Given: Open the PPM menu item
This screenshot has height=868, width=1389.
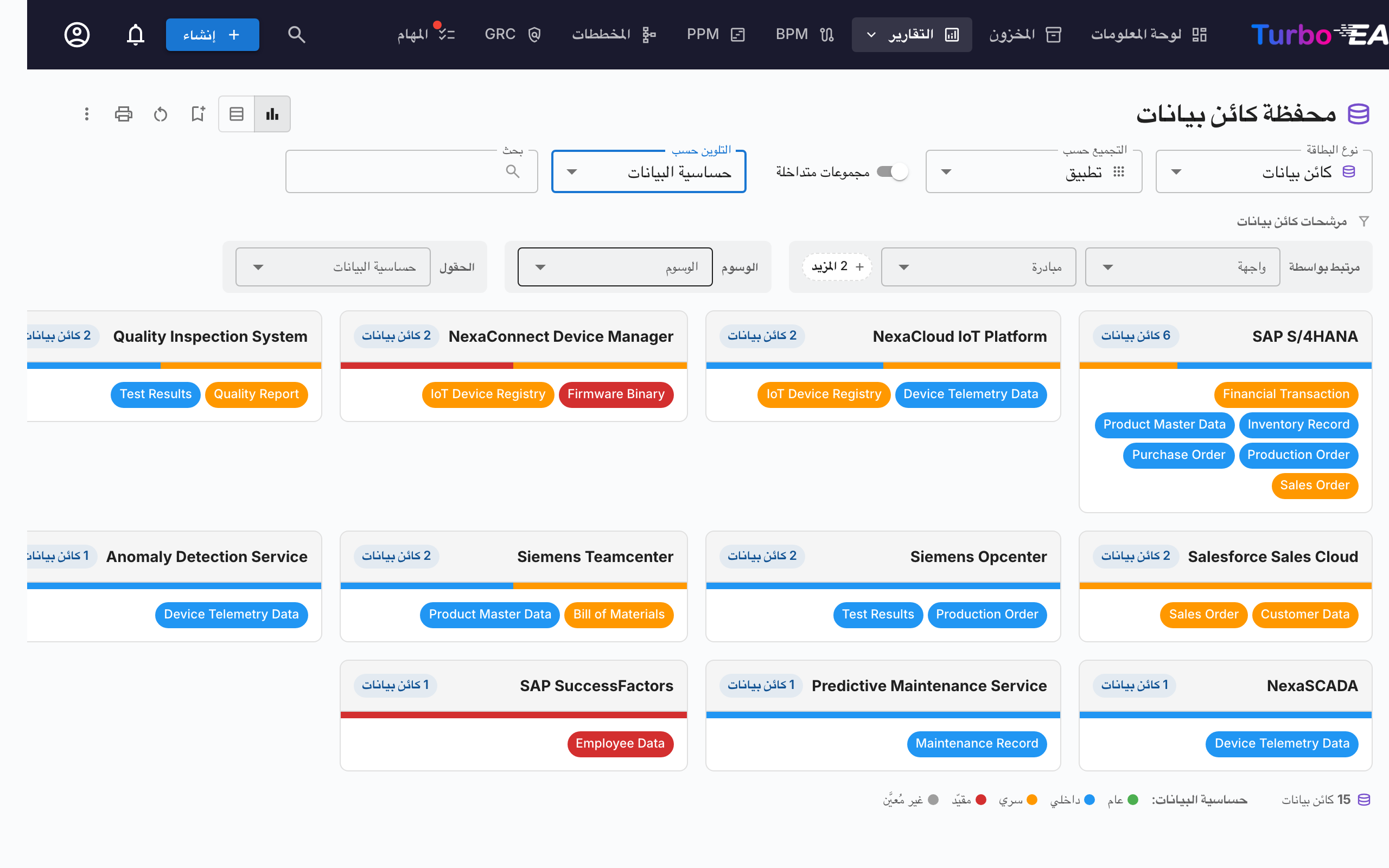Looking at the screenshot, I should point(716,34).
